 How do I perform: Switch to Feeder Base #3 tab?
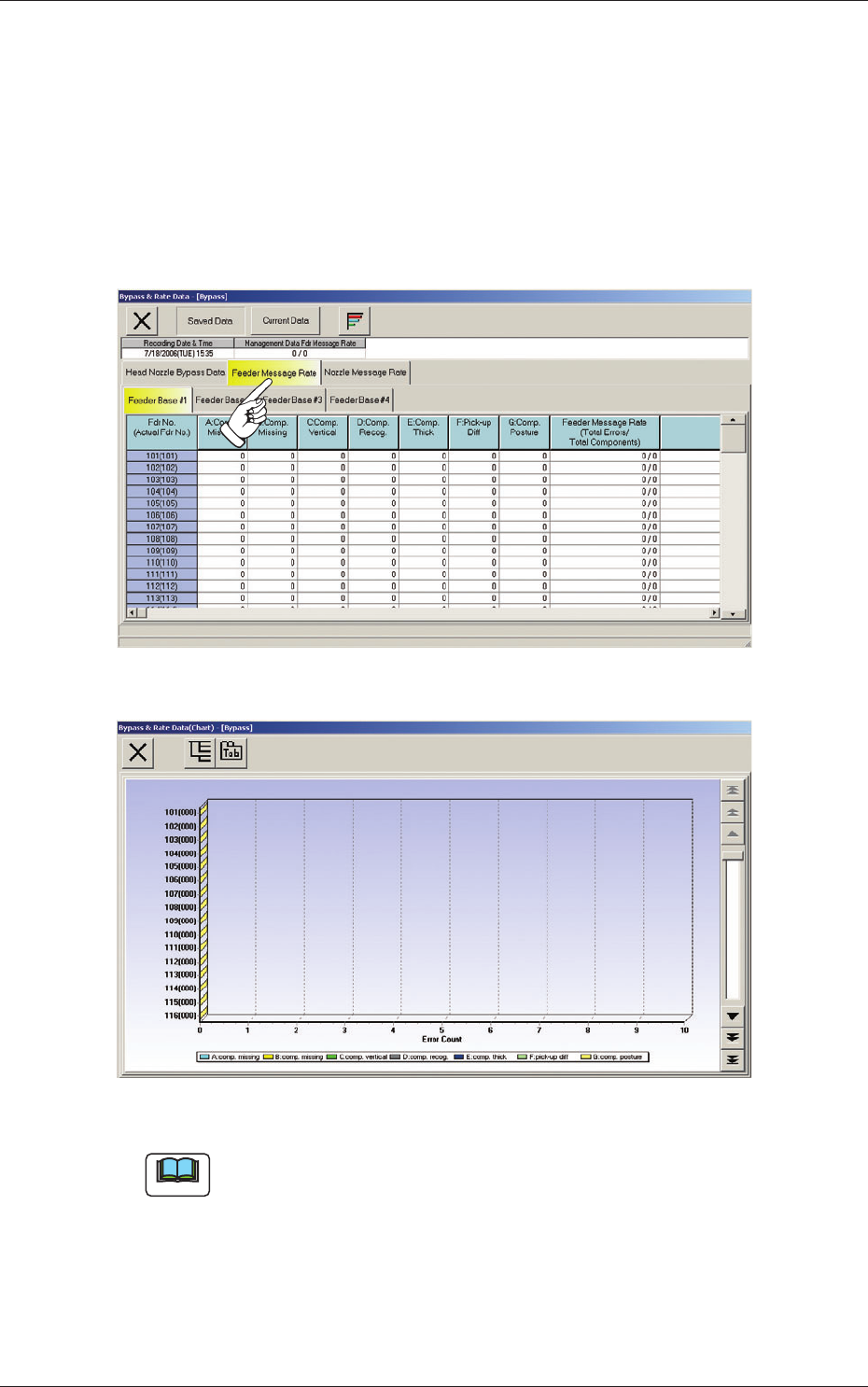pyautogui.click(x=292, y=400)
